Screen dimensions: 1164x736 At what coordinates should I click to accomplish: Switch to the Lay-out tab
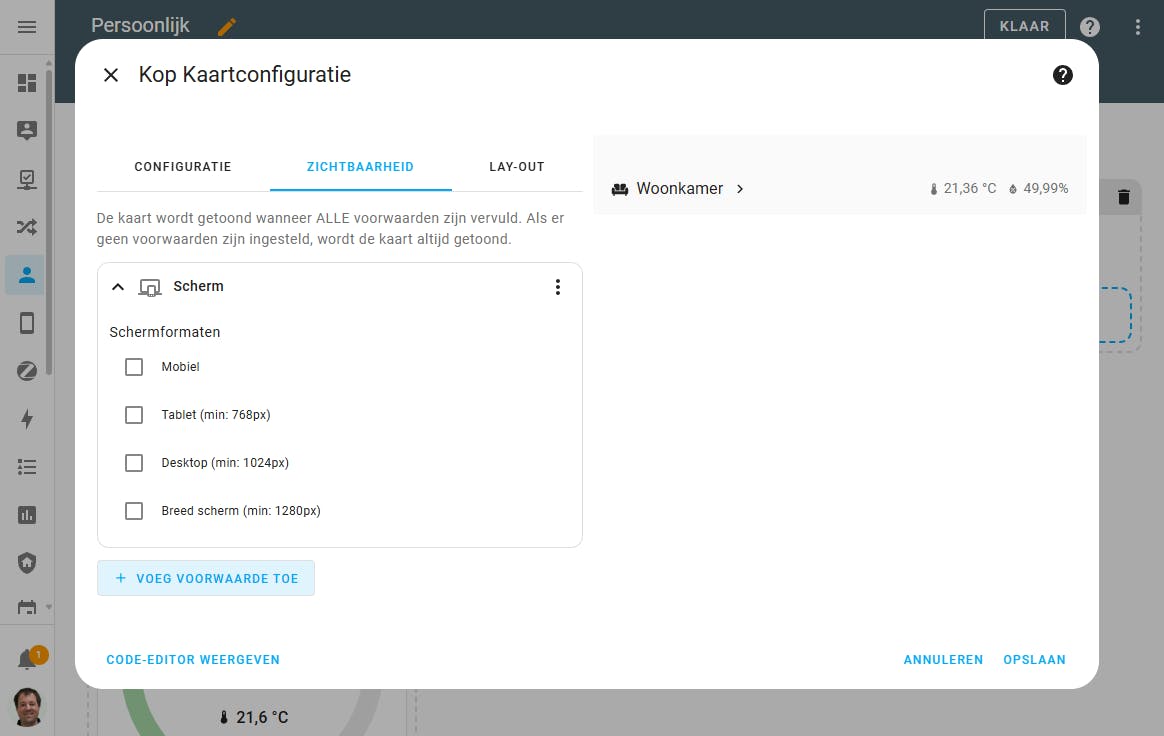(517, 167)
